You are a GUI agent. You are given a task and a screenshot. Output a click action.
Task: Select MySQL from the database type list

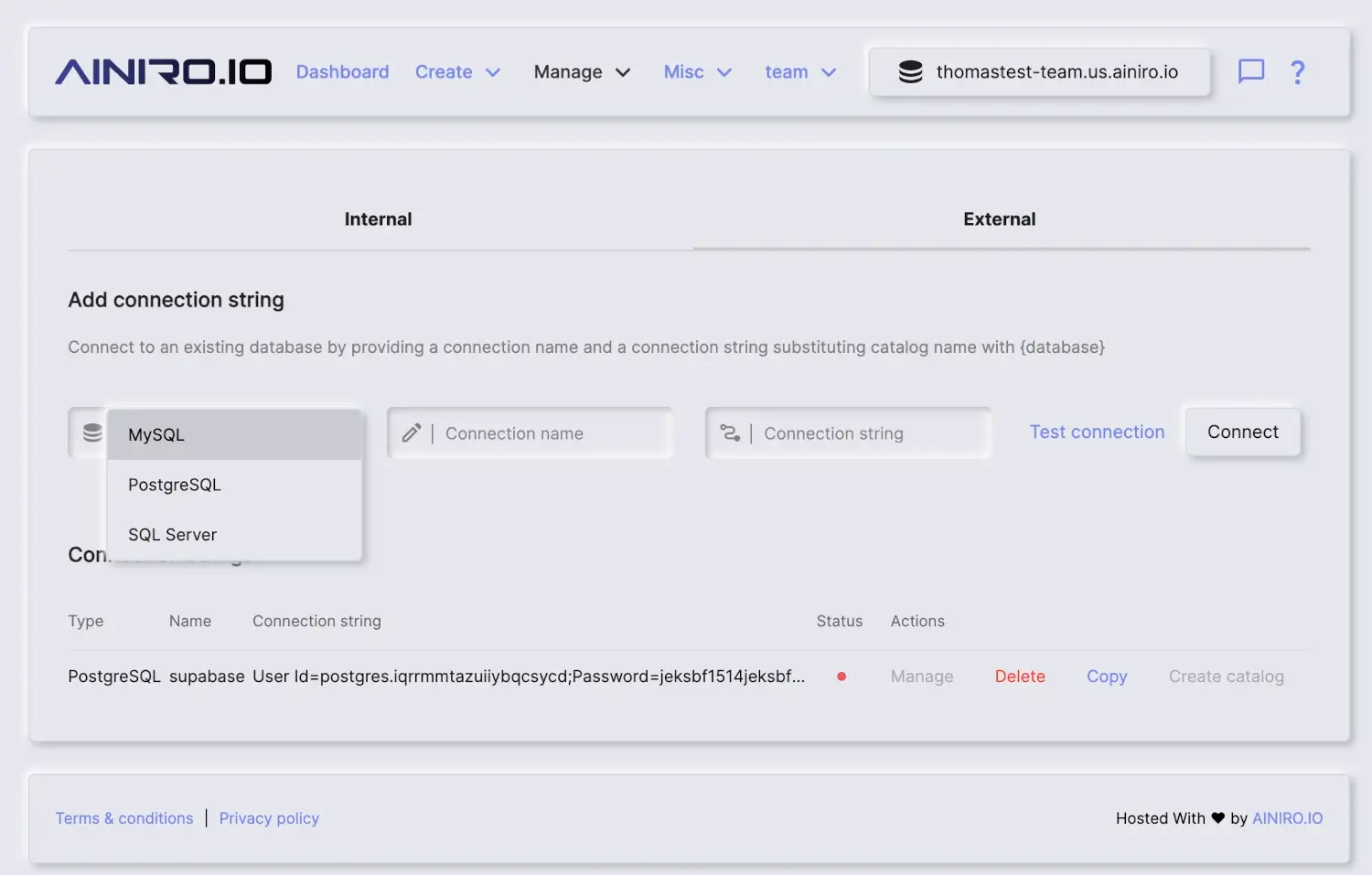234,434
